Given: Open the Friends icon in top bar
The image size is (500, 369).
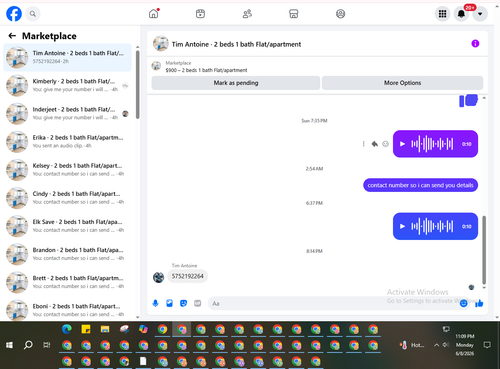Looking at the screenshot, I should pos(247,14).
